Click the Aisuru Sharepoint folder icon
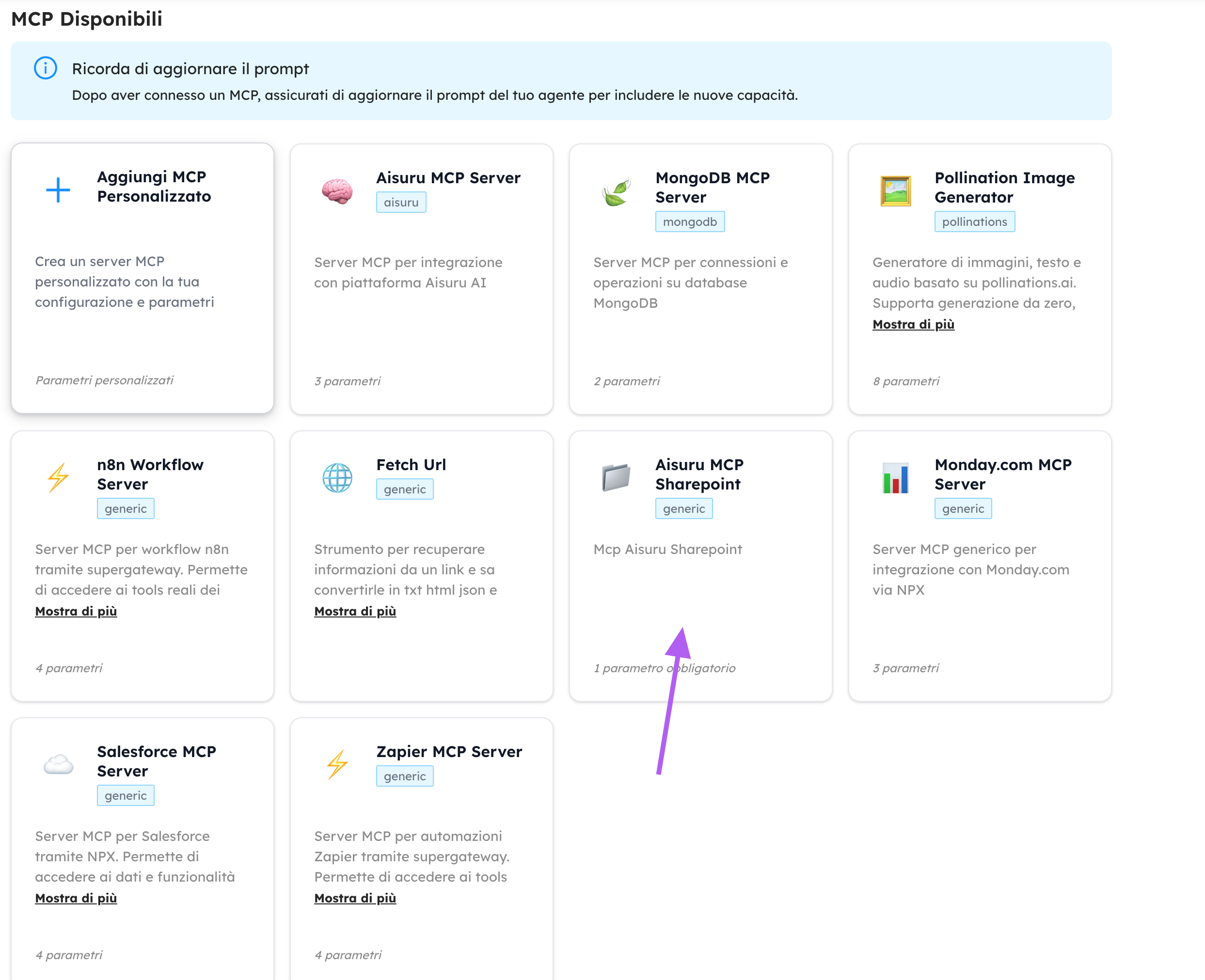Image resolution: width=1205 pixels, height=980 pixels. coord(616,478)
